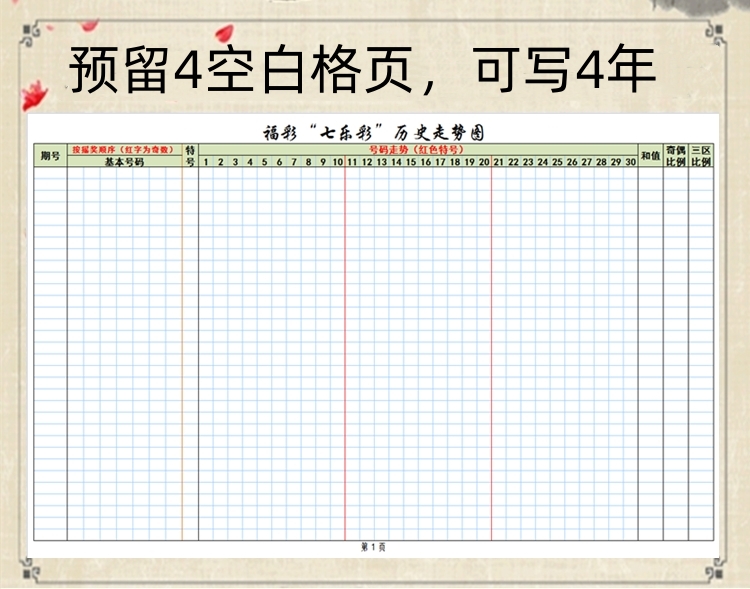This screenshot has height=589, width=750.
Task: Select the 基本号码 header cell
Action: (124, 162)
